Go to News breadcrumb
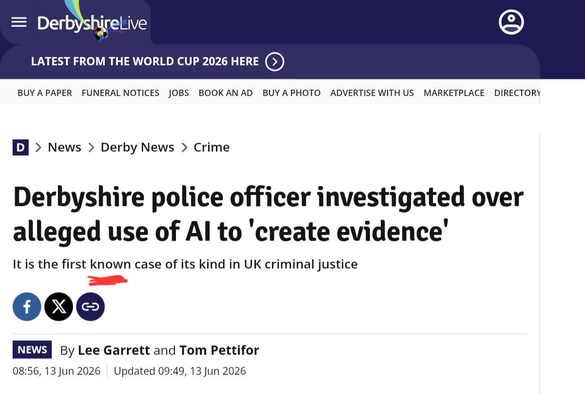The height and width of the screenshot is (394, 585). point(65,147)
